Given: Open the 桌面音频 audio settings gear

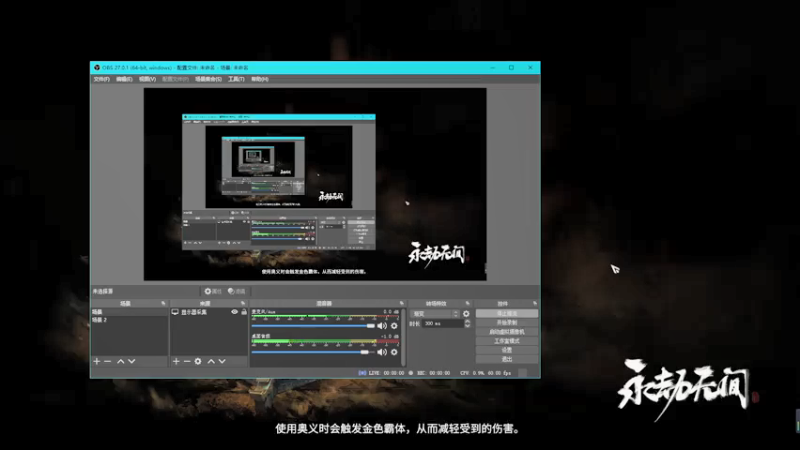Looking at the screenshot, I should click(394, 352).
